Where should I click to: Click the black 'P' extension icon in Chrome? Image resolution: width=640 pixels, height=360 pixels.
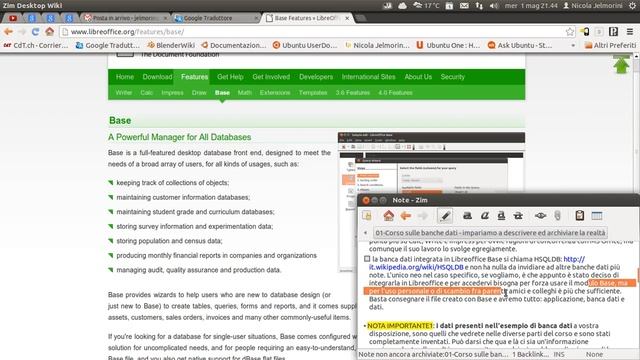click(613, 31)
